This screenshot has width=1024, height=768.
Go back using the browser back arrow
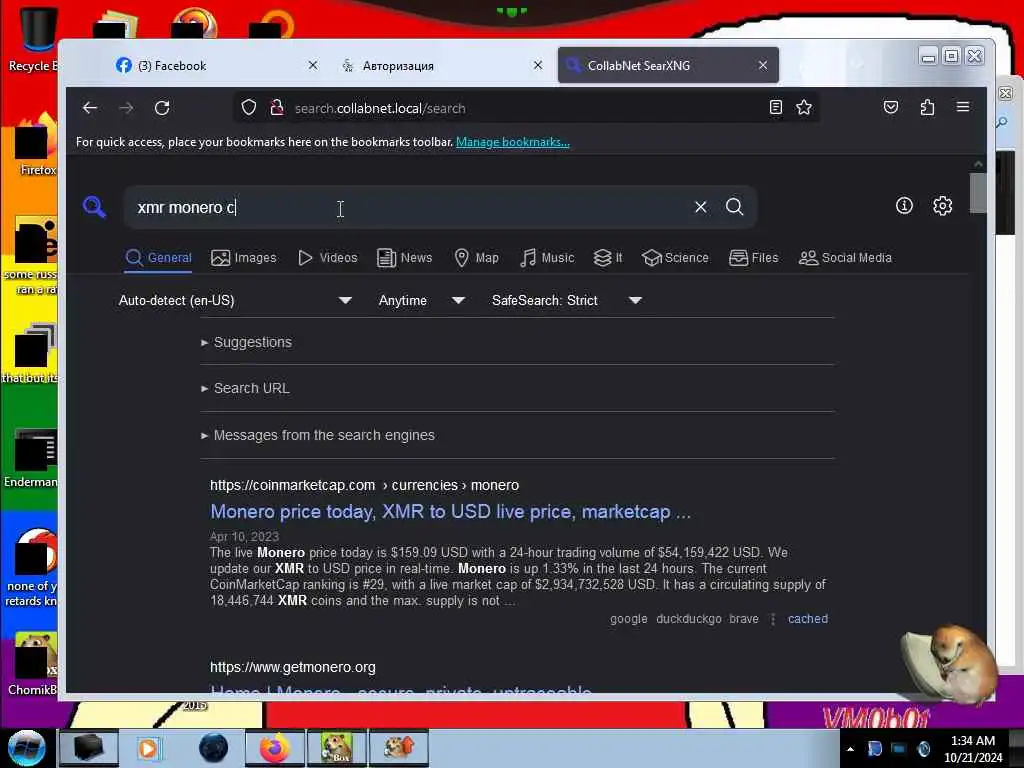tap(90, 108)
